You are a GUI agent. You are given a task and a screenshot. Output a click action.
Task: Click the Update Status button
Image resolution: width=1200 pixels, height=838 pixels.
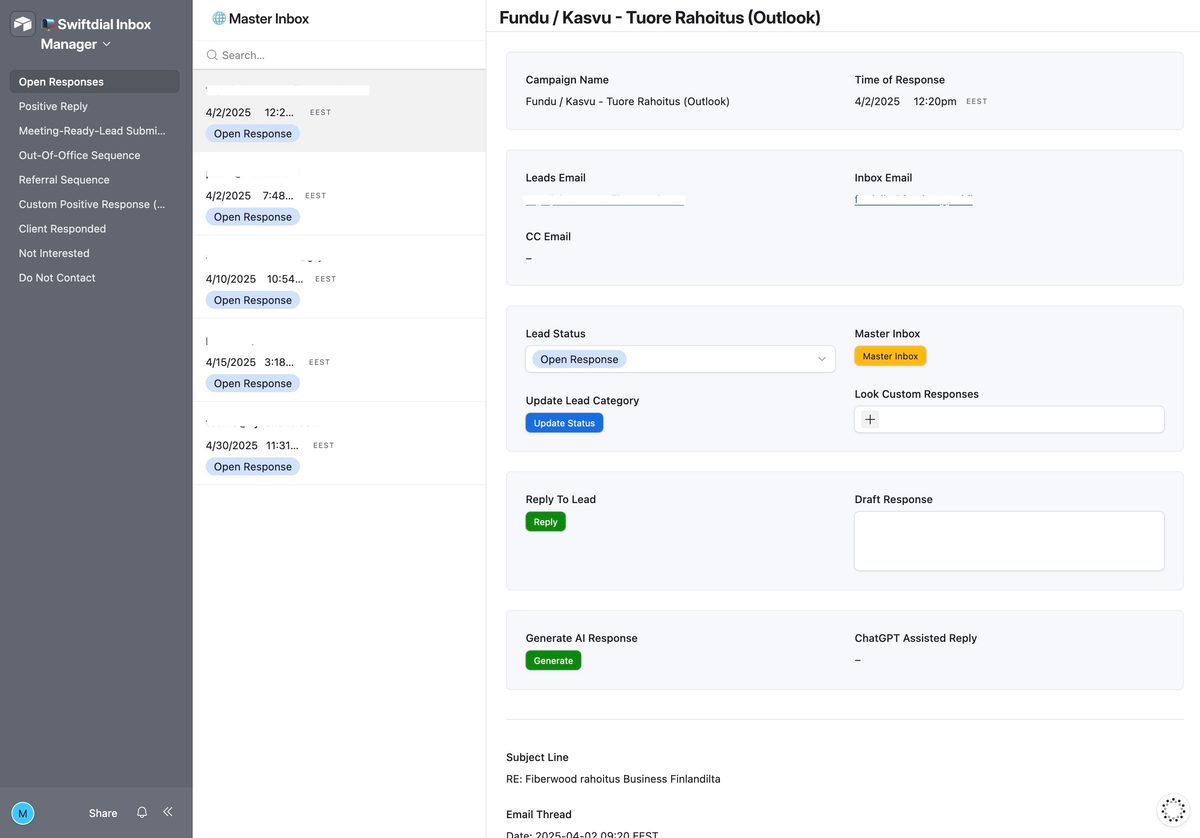click(x=564, y=422)
